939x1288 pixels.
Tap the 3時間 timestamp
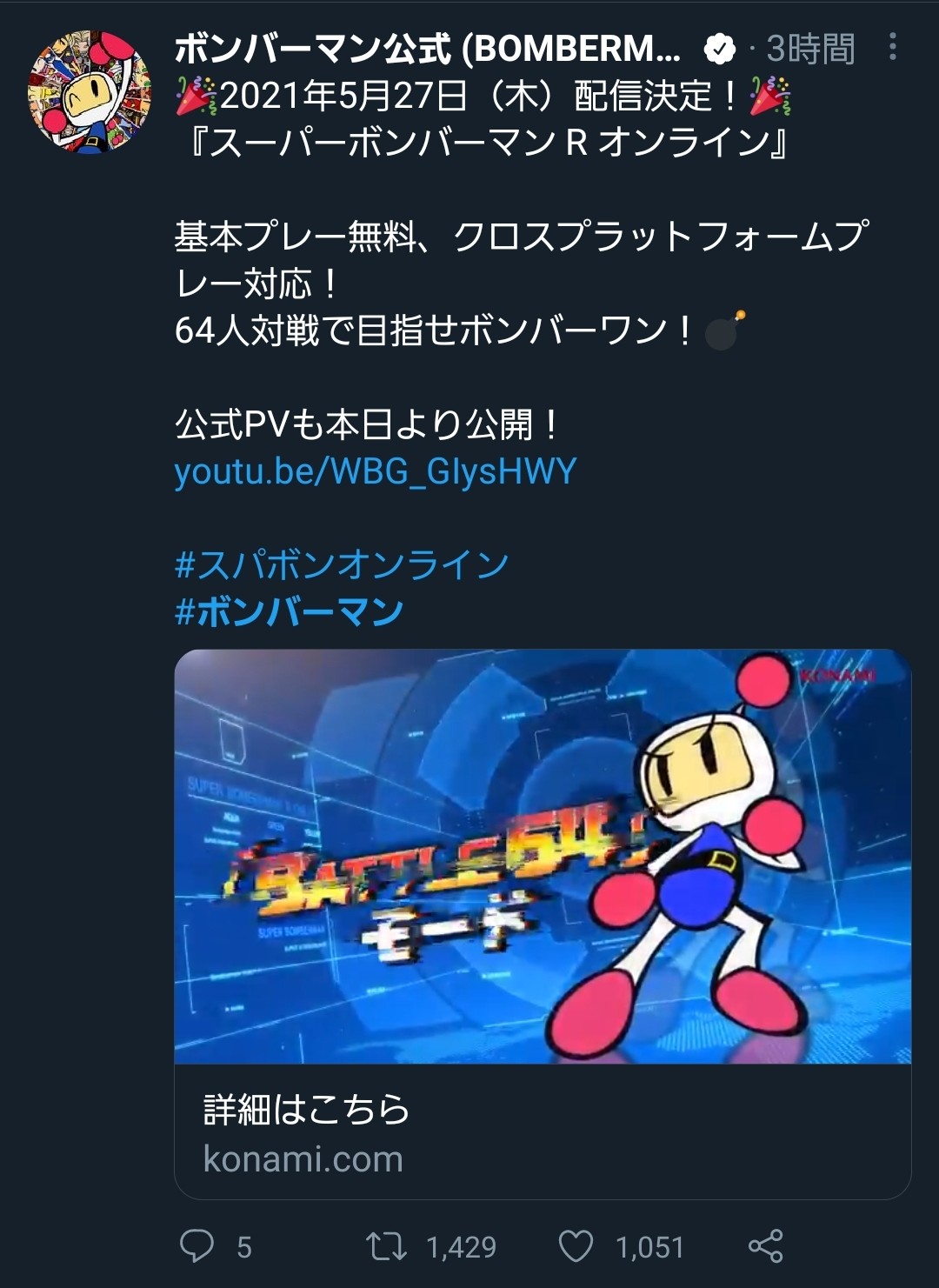click(810, 49)
